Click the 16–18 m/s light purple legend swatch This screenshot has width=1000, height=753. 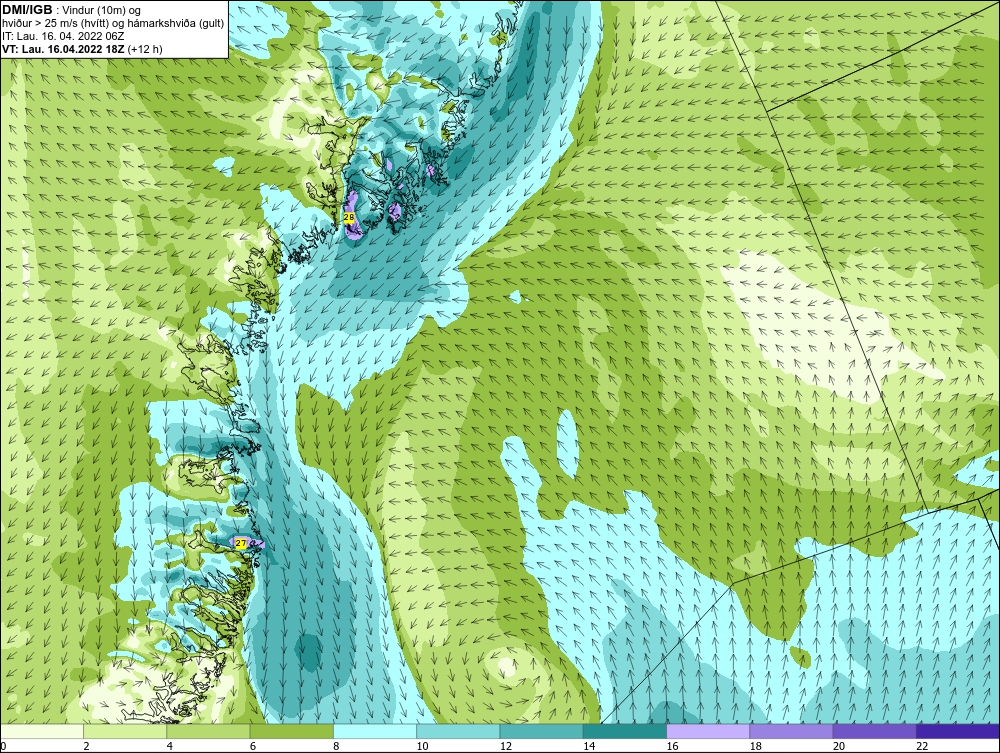click(x=708, y=731)
